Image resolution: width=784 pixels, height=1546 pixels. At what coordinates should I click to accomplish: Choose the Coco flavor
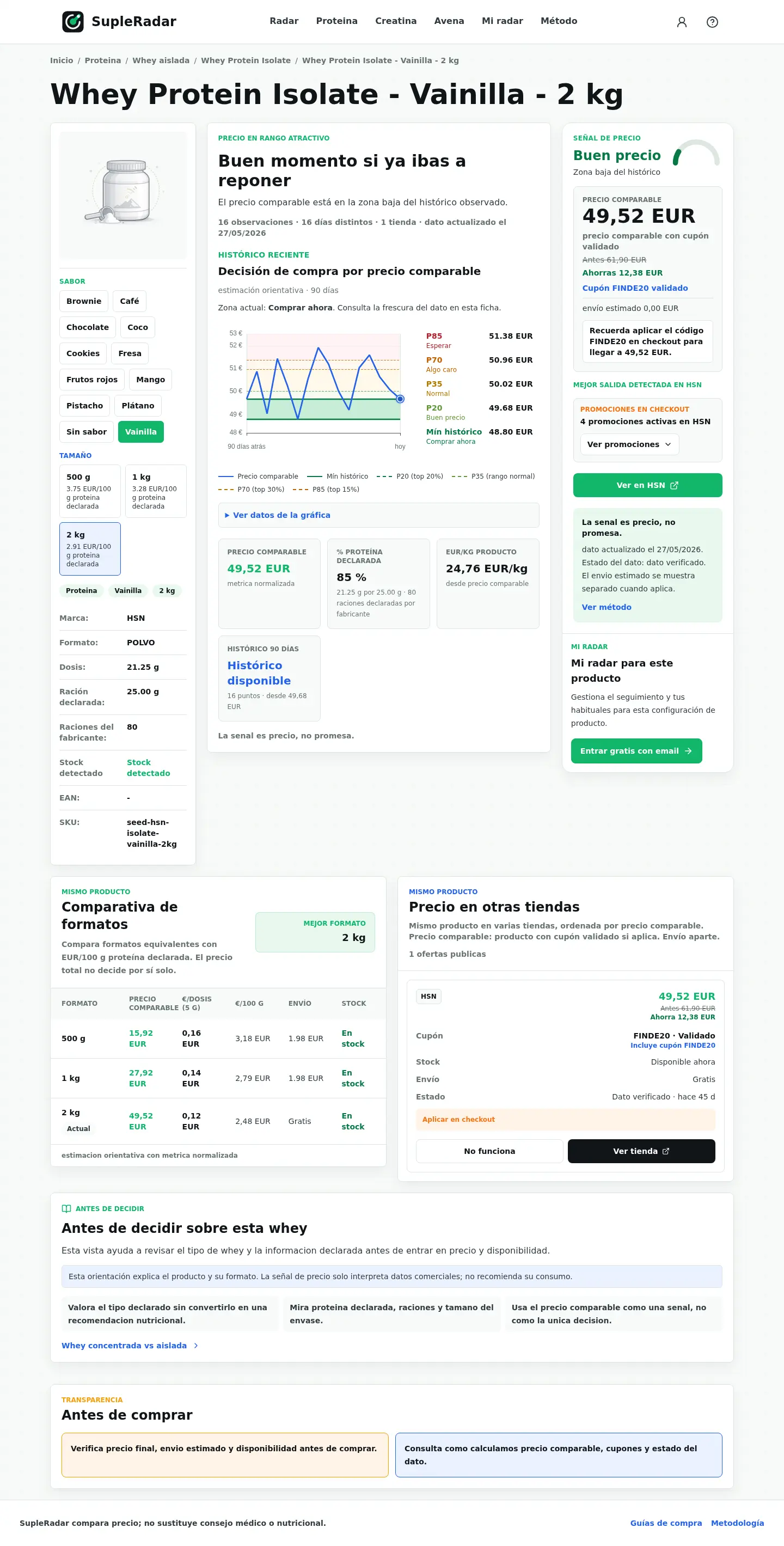[138, 327]
